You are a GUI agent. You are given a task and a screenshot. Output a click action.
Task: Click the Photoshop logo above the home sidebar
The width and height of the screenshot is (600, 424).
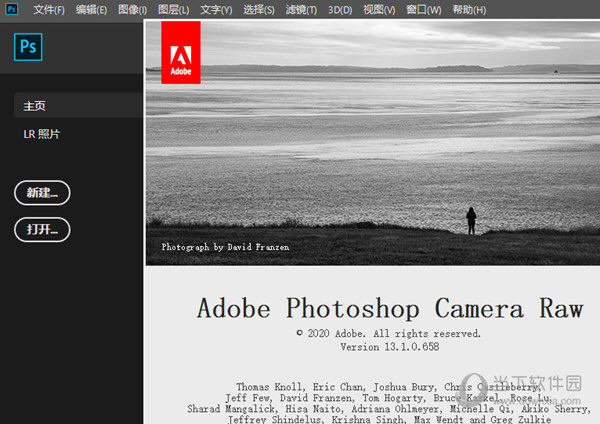click(27, 46)
